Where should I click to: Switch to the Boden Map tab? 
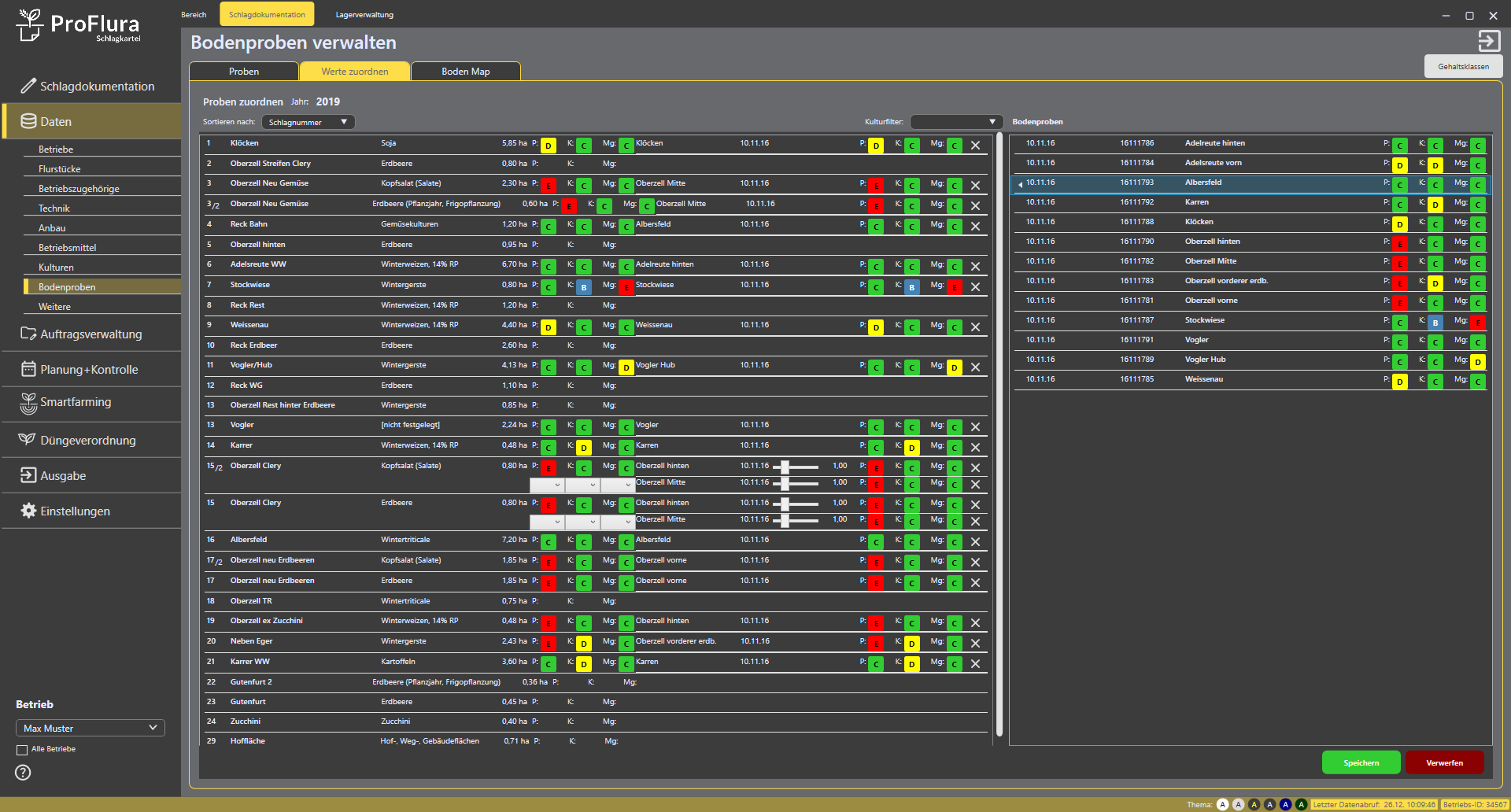pyautogui.click(x=465, y=72)
